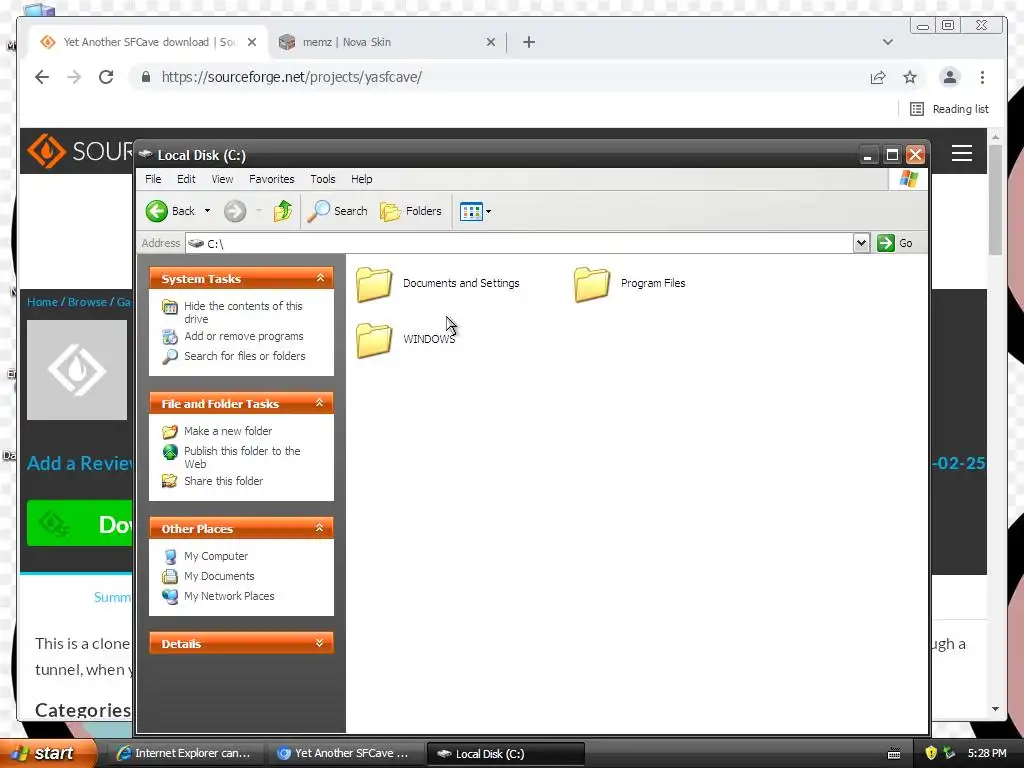Click the drive icon in Explorer title bar
The image size is (1024, 768).
click(x=146, y=155)
